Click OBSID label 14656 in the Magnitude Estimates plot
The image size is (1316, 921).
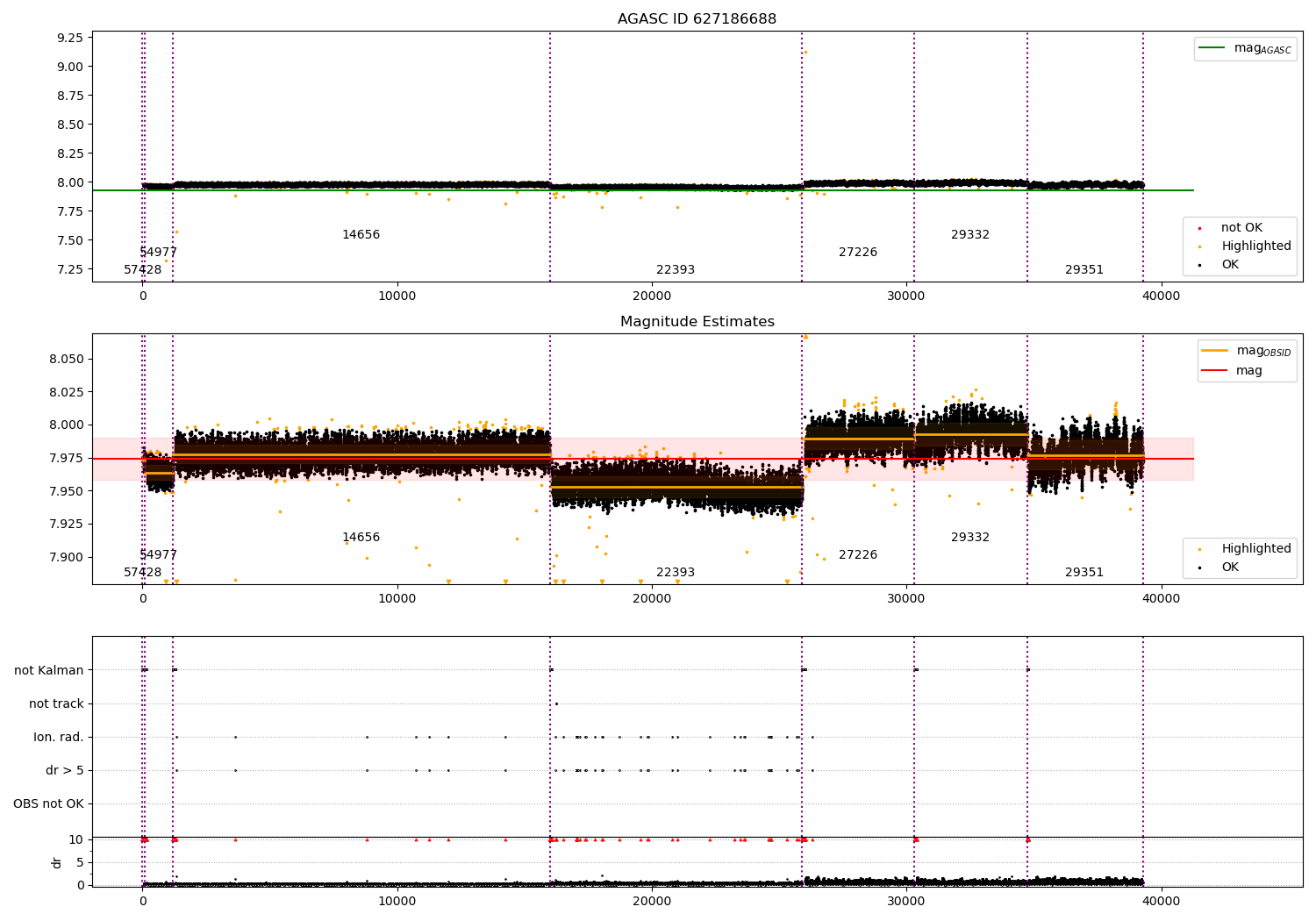tap(361, 538)
